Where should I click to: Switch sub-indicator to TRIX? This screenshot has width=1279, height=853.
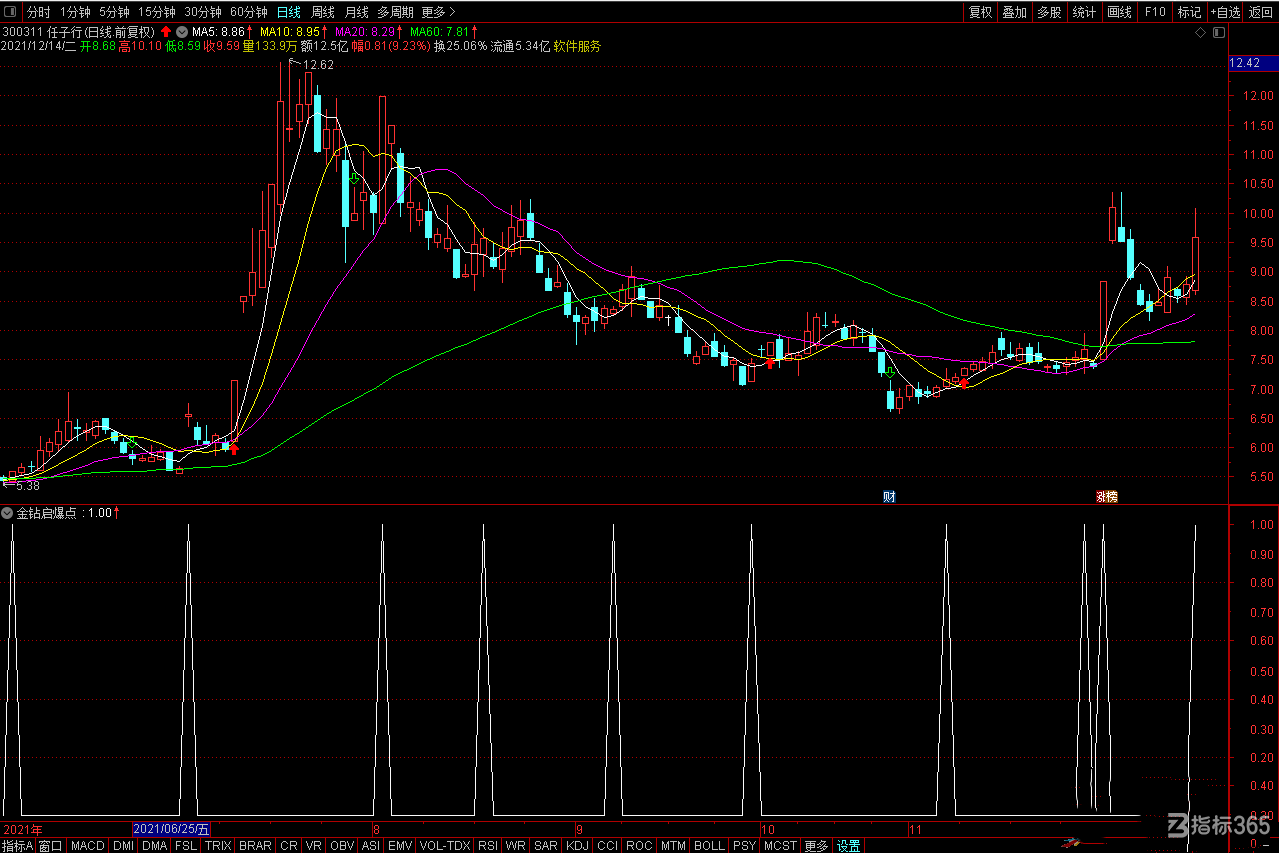coord(218,845)
